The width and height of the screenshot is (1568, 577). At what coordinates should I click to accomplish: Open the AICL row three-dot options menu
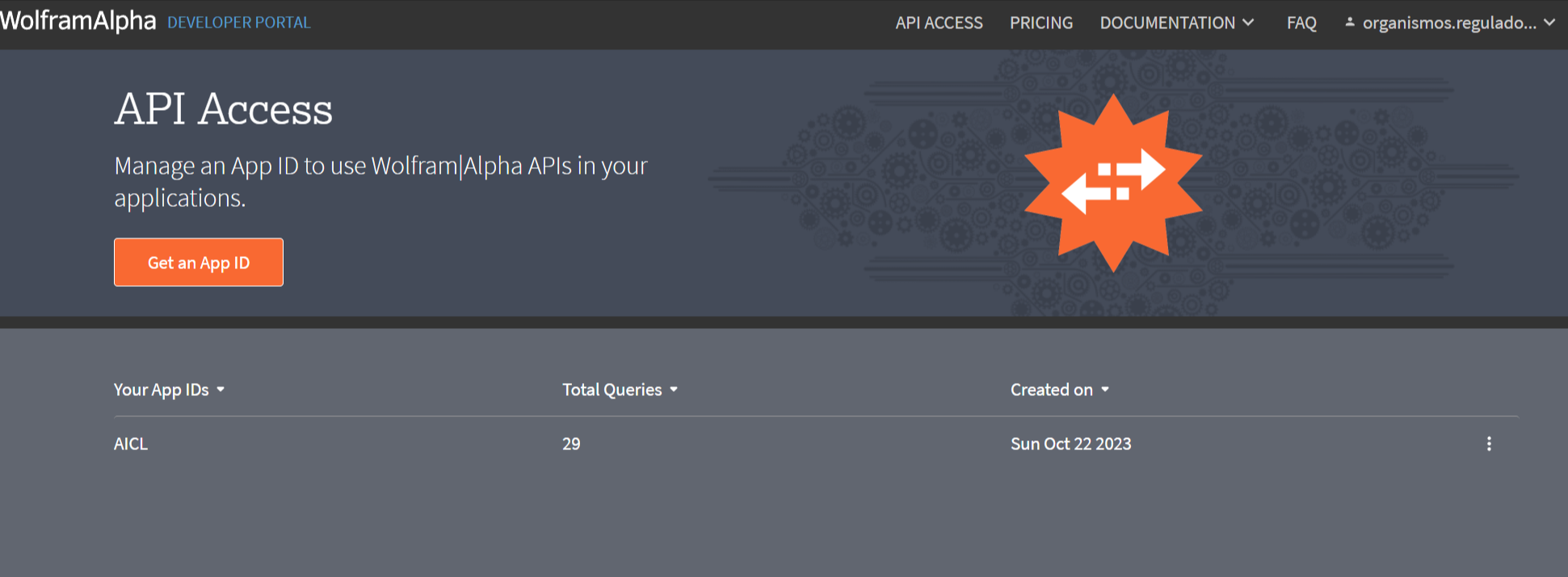pos(1489,444)
